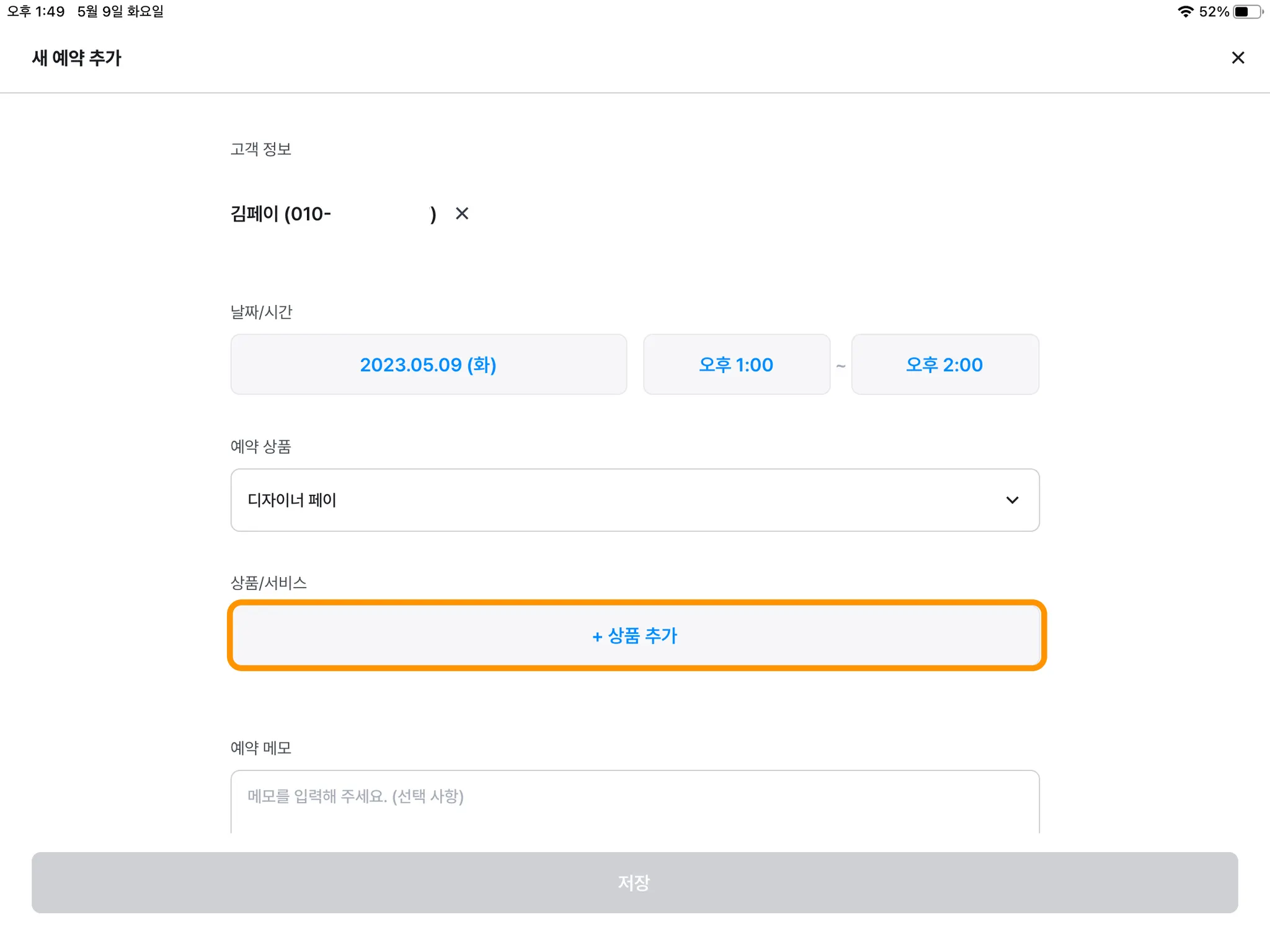Change the start time 오후 1:00
This screenshot has width=1270, height=952.
(x=736, y=364)
